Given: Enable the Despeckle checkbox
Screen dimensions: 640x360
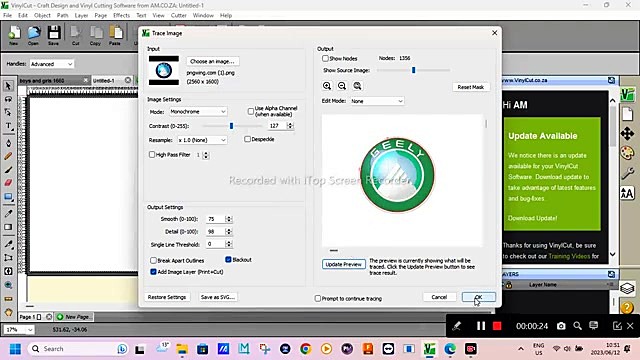Looking at the screenshot, I should pyautogui.click(x=247, y=139).
